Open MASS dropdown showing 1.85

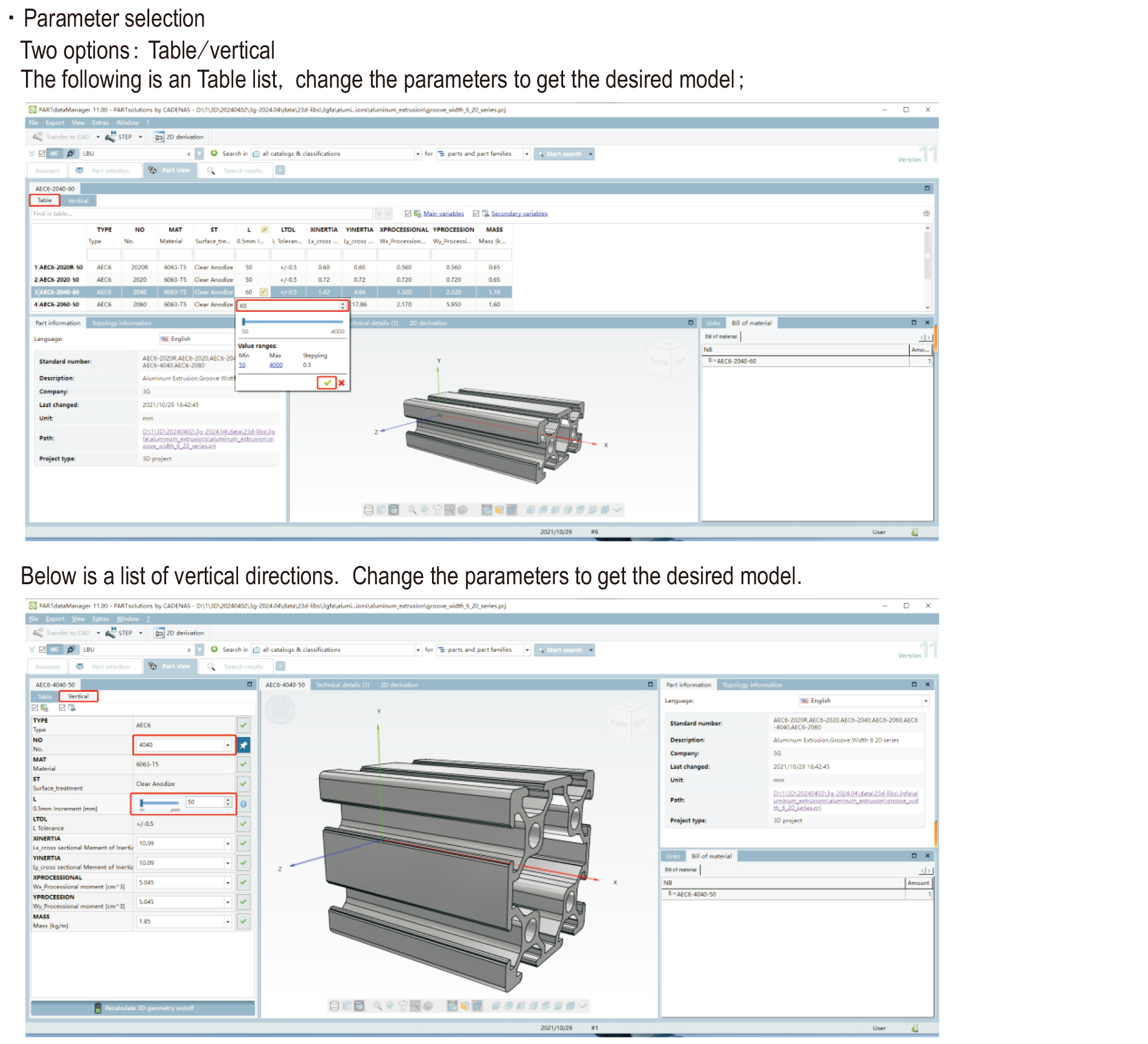(227, 922)
